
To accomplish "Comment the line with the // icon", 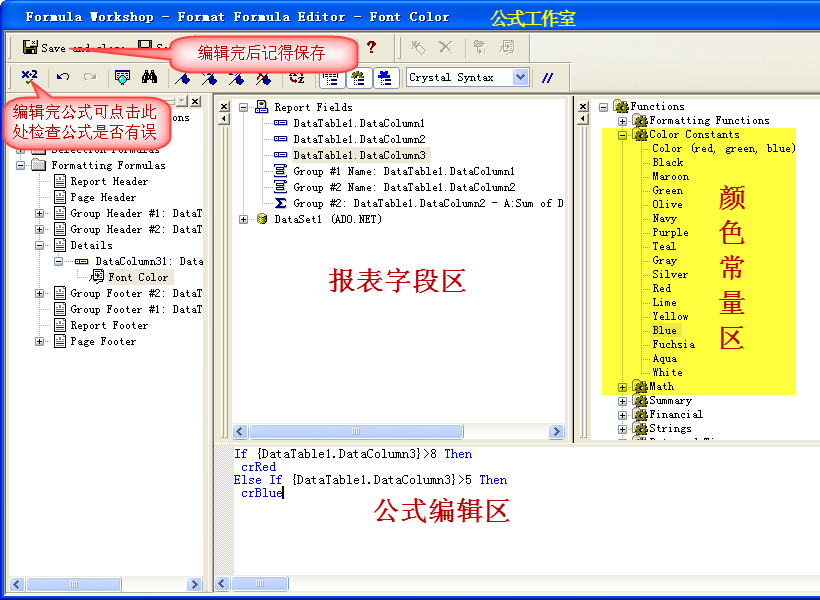I will pos(547,78).
